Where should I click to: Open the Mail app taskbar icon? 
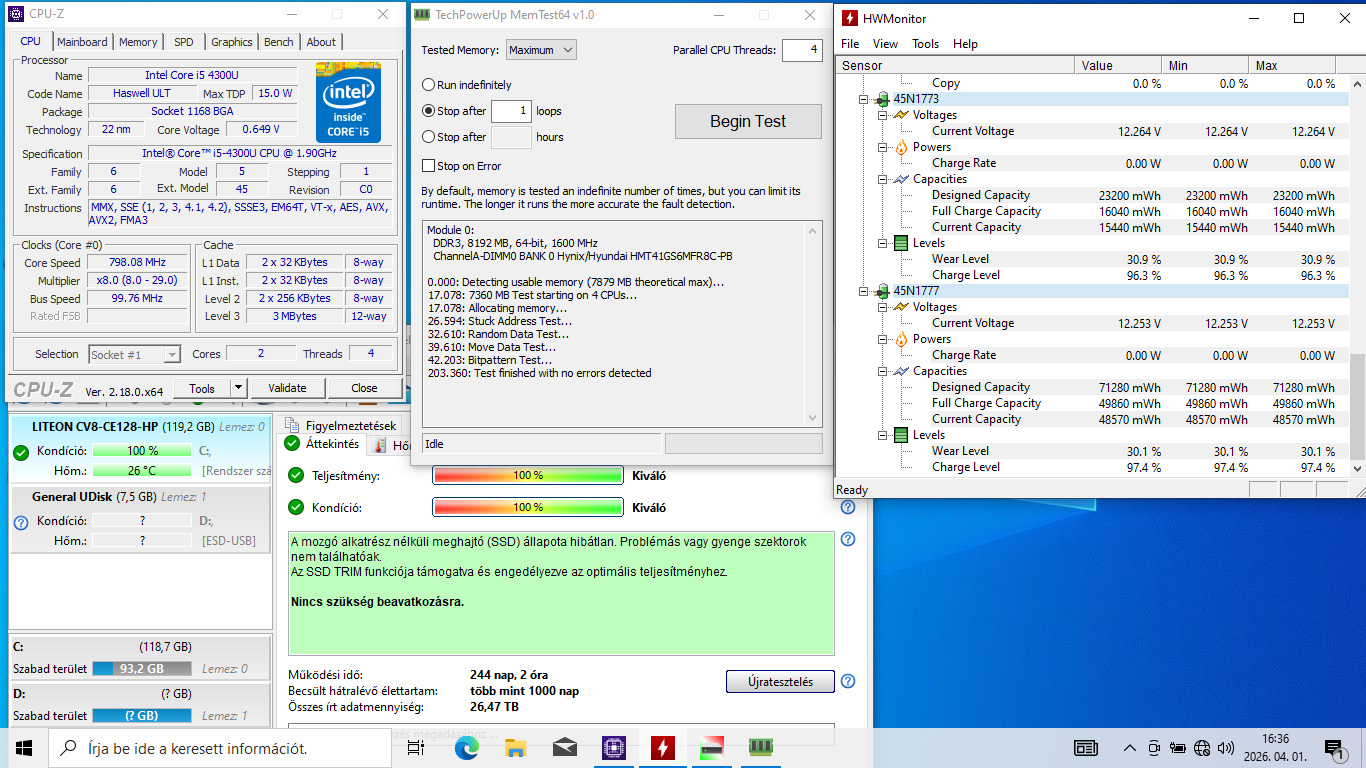click(564, 747)
